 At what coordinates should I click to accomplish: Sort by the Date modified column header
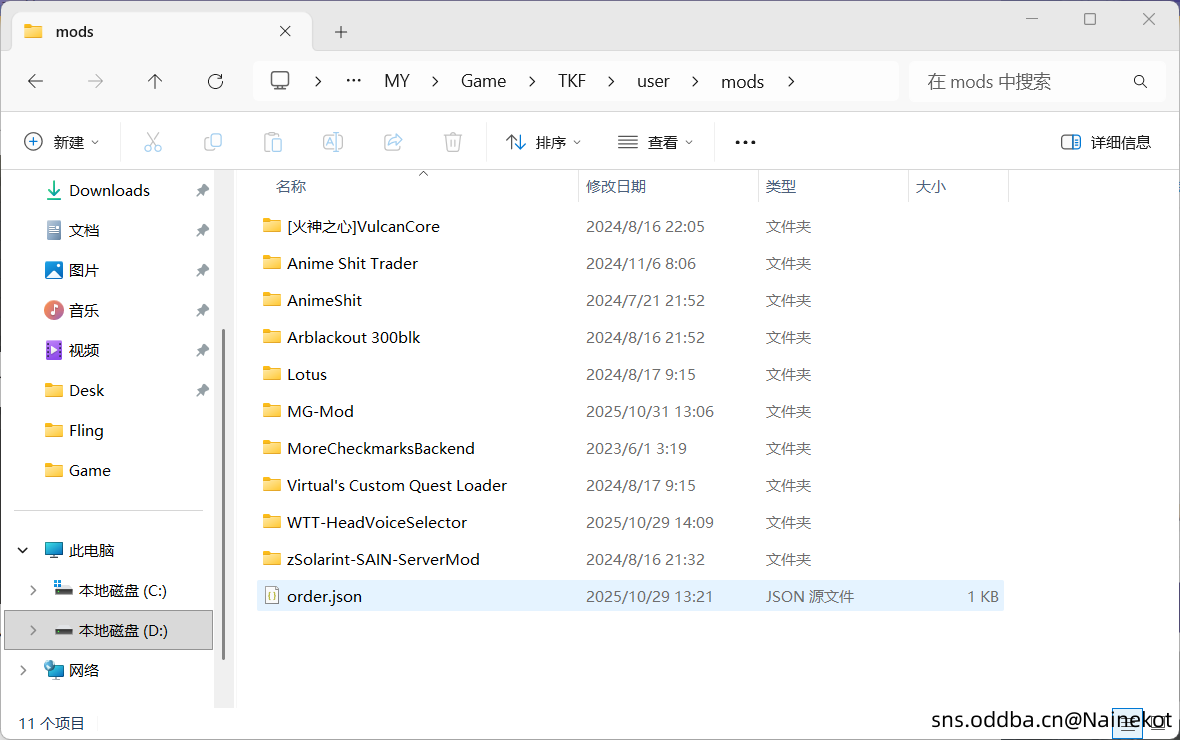pos(616,187)
